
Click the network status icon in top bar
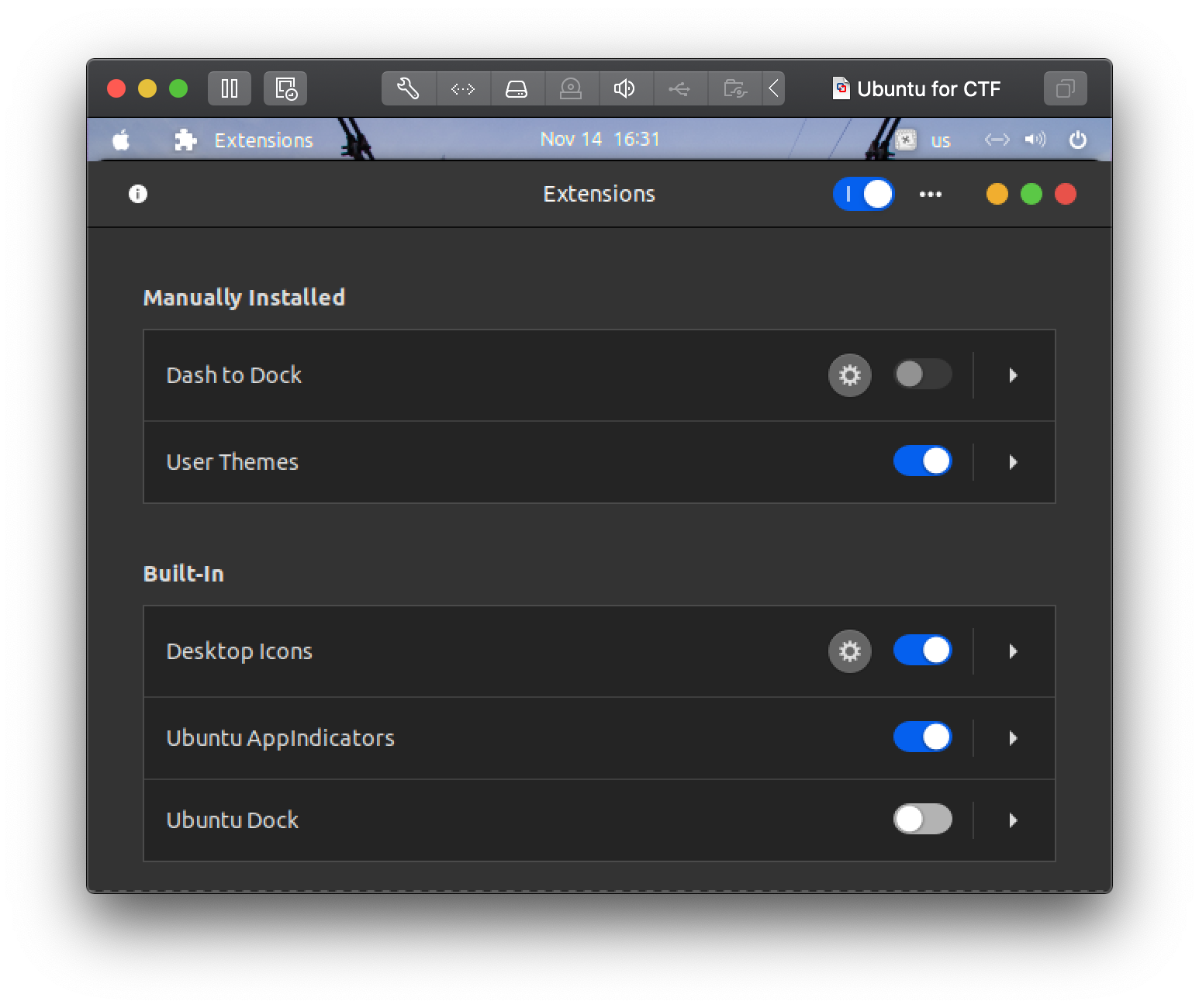click(997, 140)
